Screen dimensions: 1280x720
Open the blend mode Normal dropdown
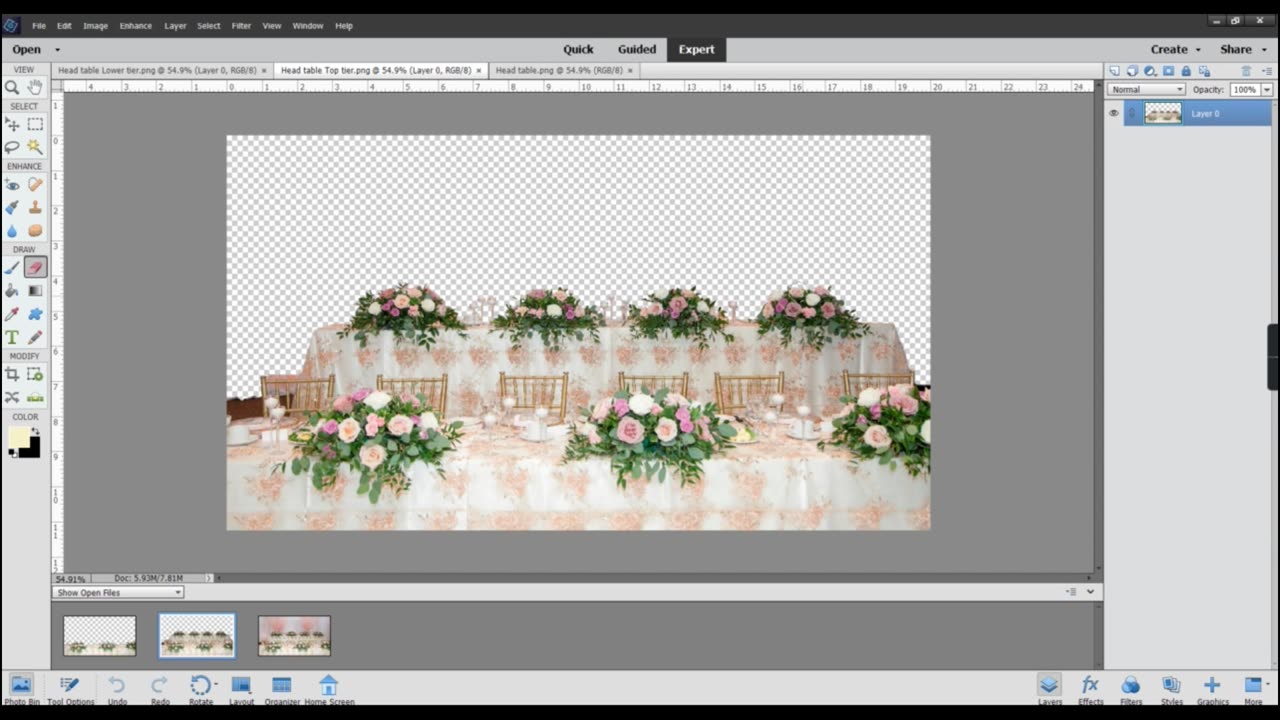coord(1146,90)
